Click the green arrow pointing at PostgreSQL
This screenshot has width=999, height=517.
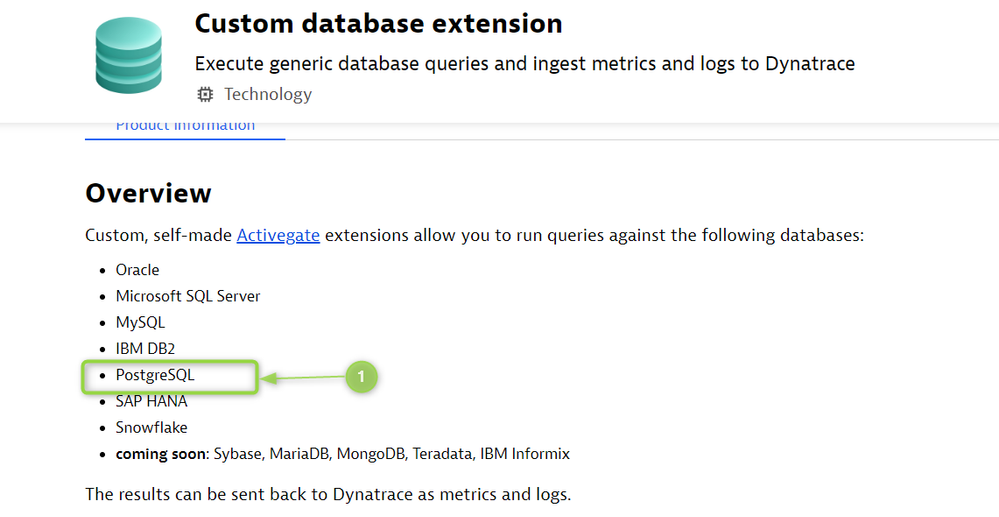(x=303, y=378)
